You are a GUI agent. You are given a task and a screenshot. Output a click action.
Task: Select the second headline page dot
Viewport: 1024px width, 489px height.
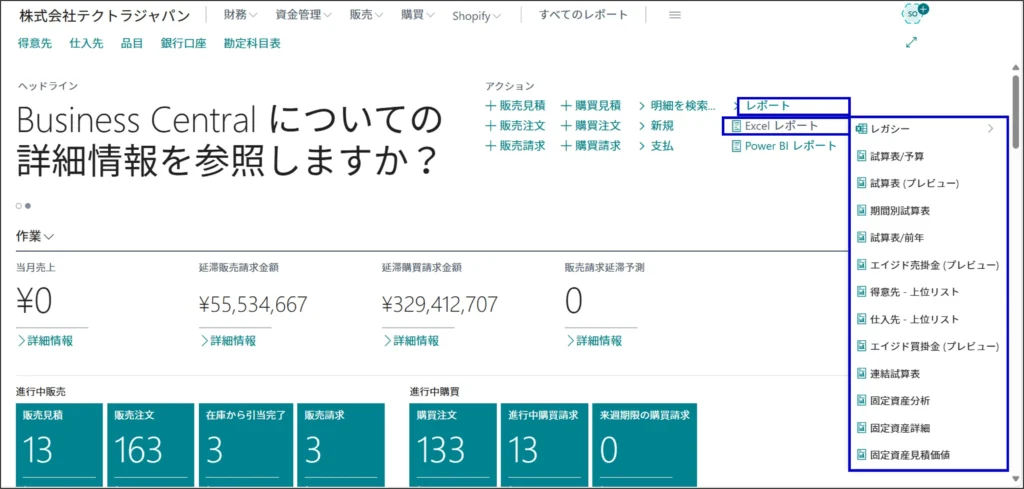point(27,205)
